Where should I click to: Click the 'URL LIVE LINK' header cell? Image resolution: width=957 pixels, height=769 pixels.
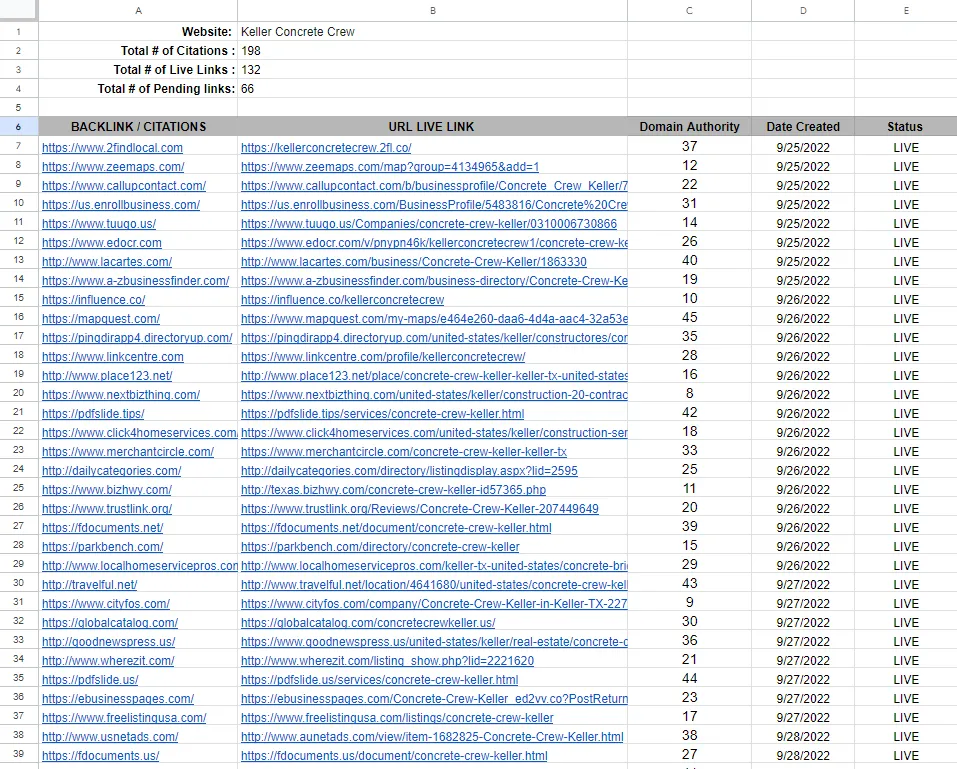433,126
